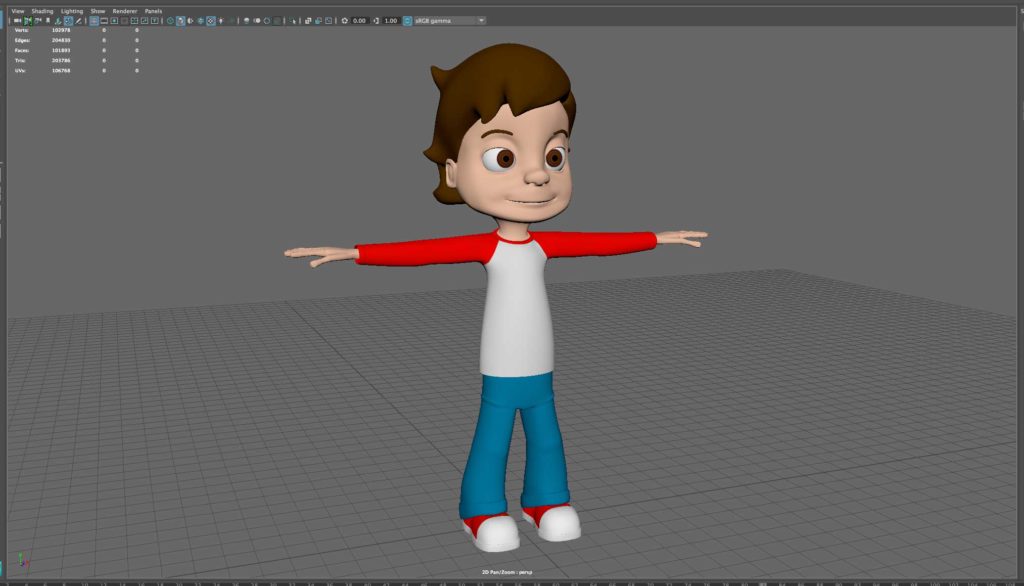Toggle the Film Gate display
This screenshot has height=586, width=1024.
(x=104, y=20)
